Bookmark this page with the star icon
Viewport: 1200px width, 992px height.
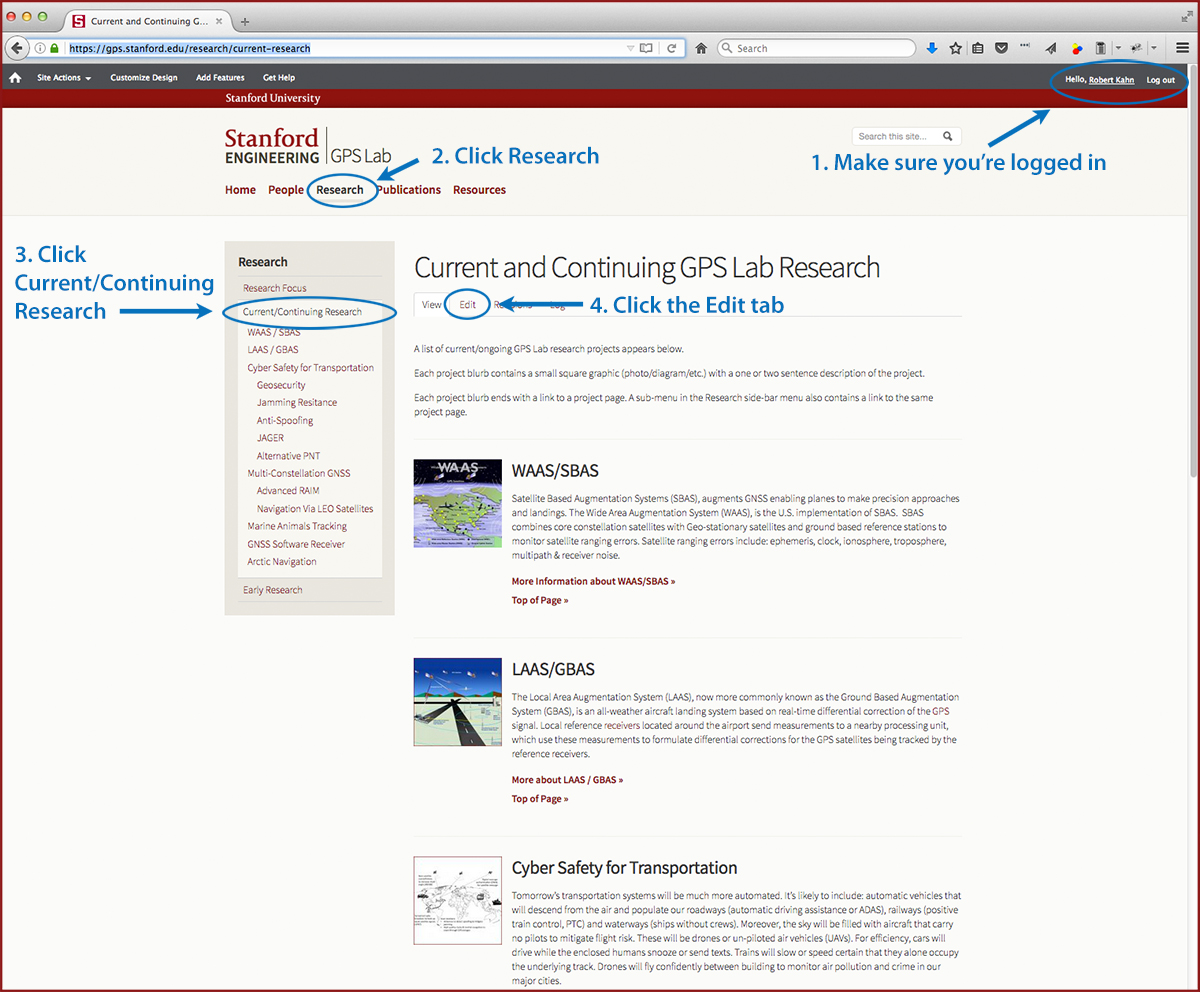coord(956,48)
